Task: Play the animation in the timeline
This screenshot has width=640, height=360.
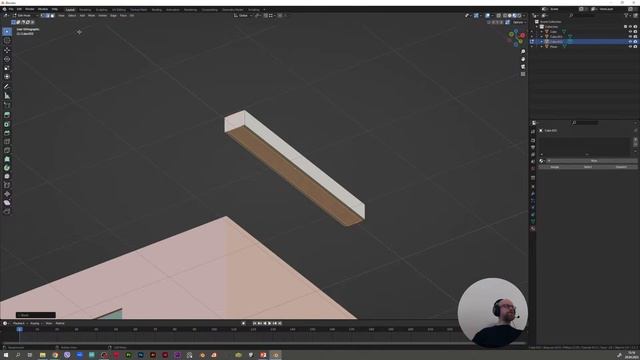Action: pos(269,323)
